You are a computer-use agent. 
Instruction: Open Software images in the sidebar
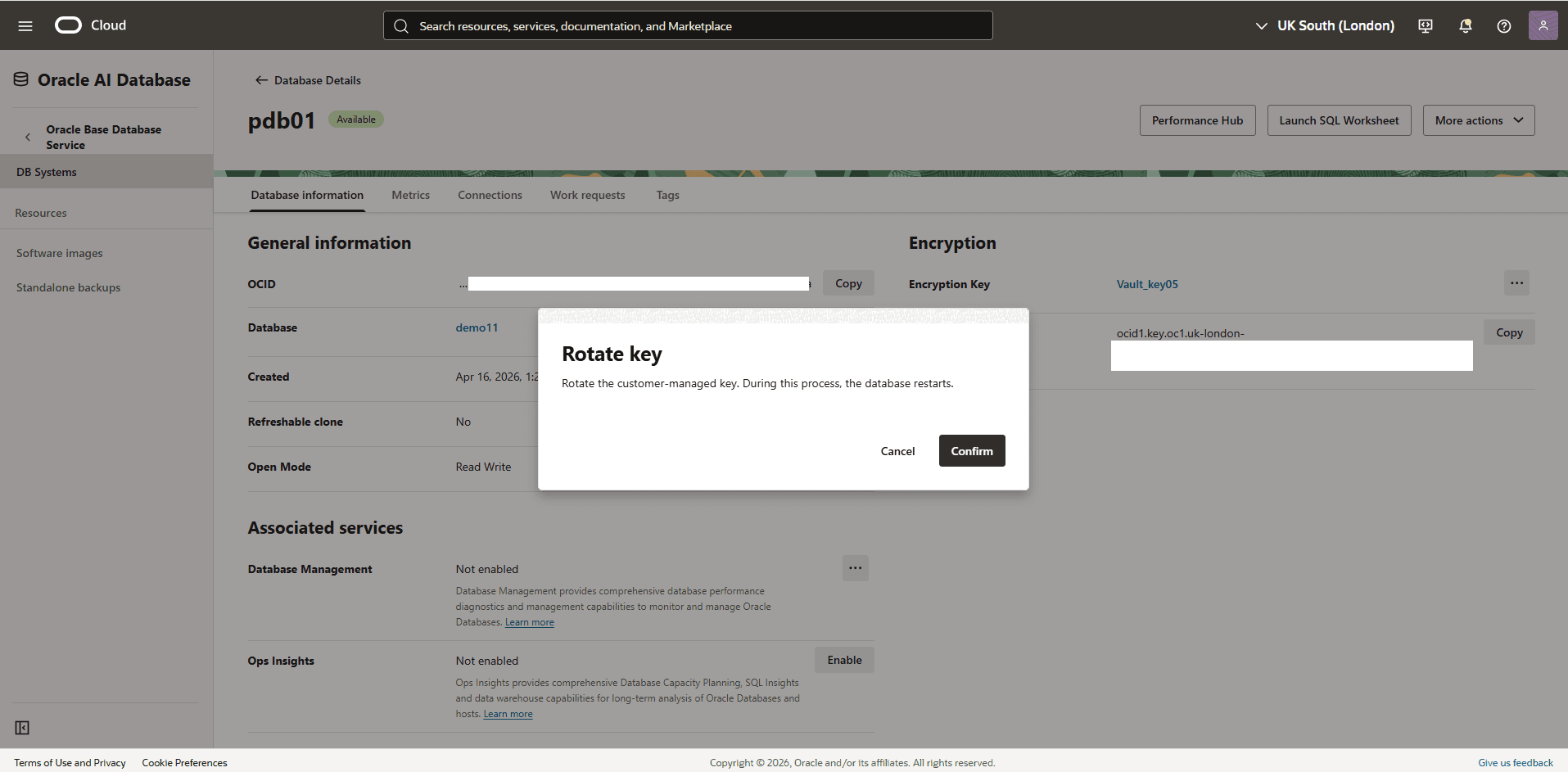coord(59,253)
